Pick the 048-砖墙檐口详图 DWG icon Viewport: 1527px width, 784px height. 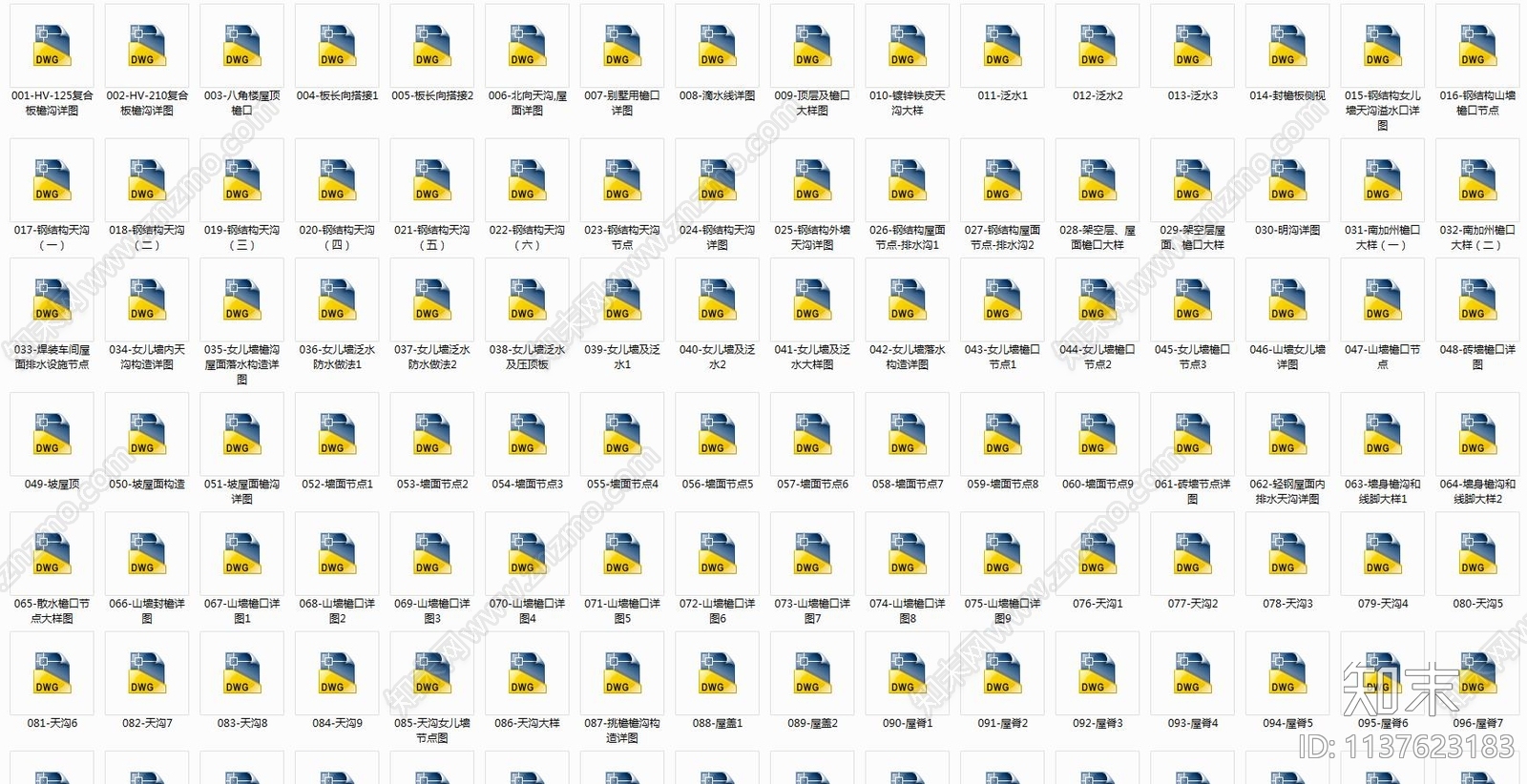1477,299
